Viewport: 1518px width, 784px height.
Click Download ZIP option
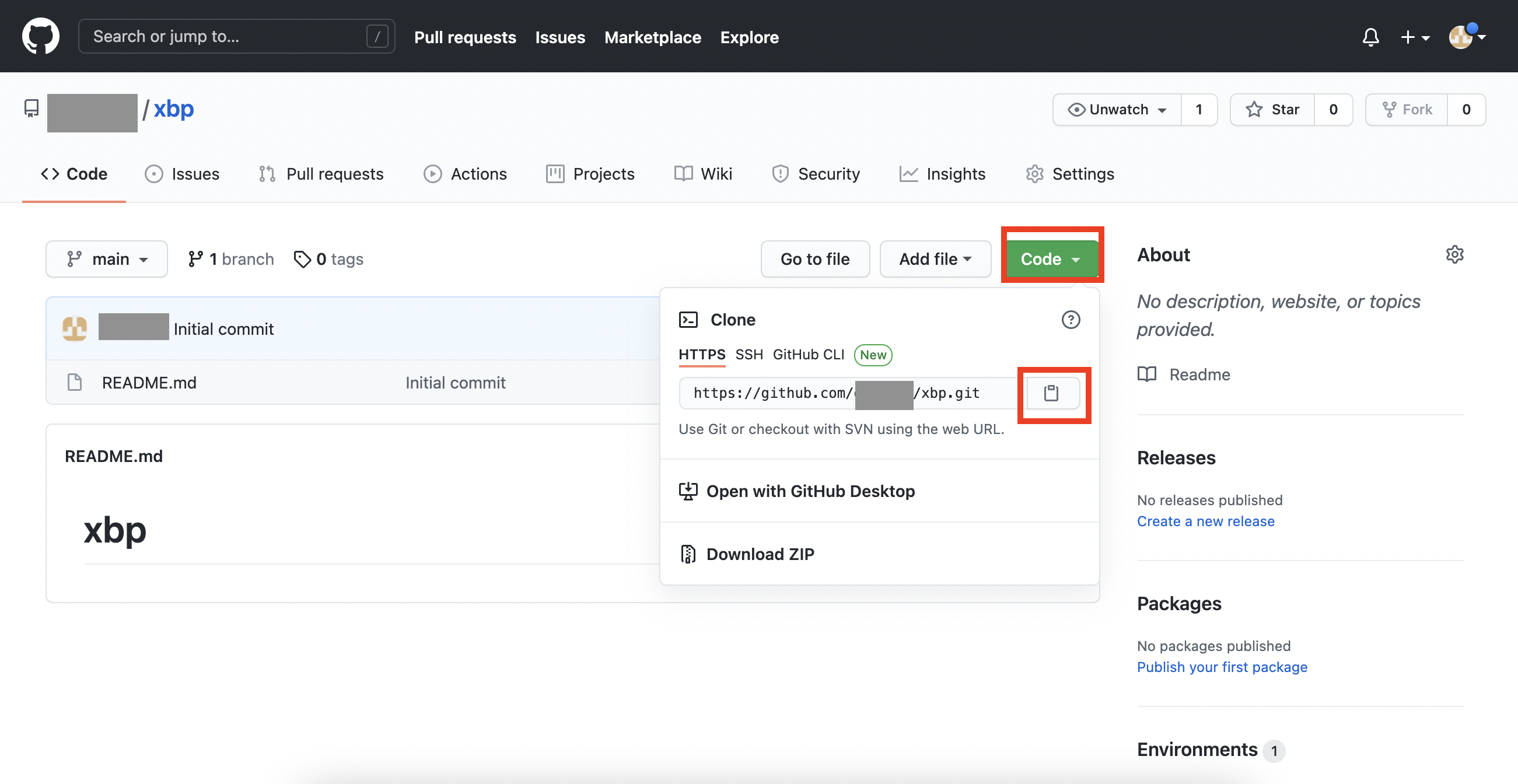coord(760,554)
